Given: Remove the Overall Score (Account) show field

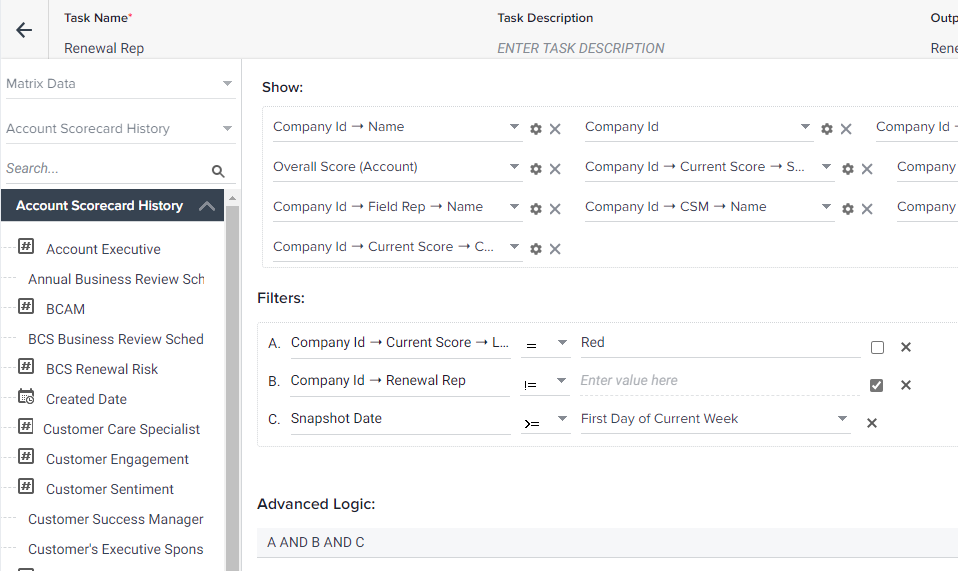Looking at the screenshot, I should coord(555,169).
